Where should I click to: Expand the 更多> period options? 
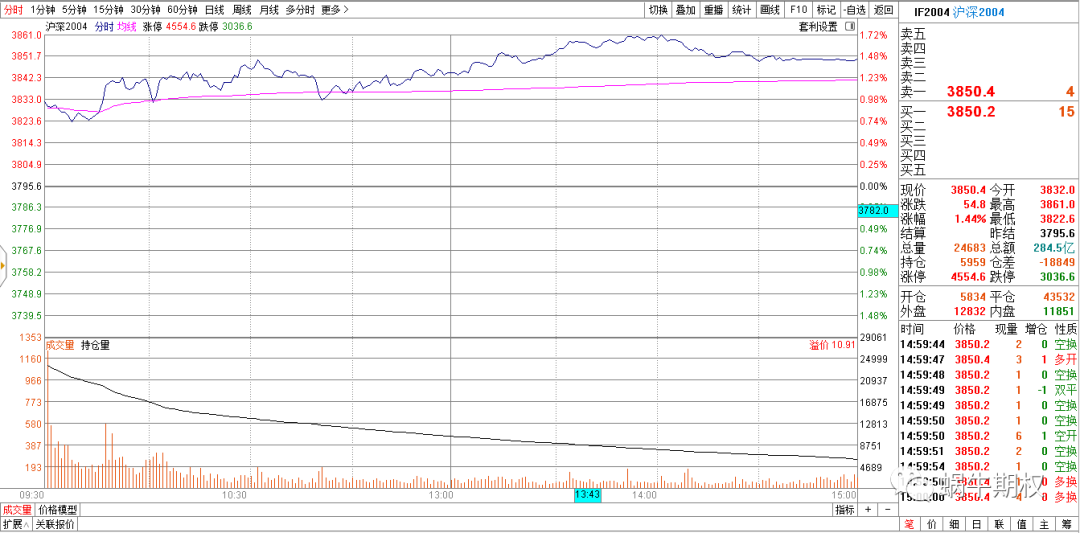(335, 10)
